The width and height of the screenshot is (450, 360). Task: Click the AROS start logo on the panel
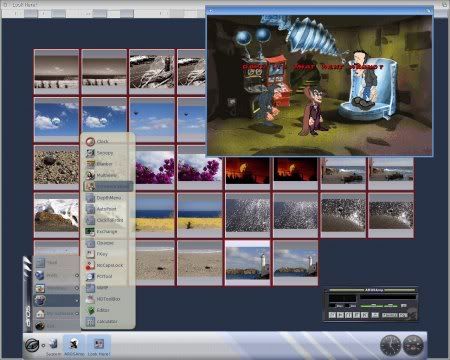[33, 344]
